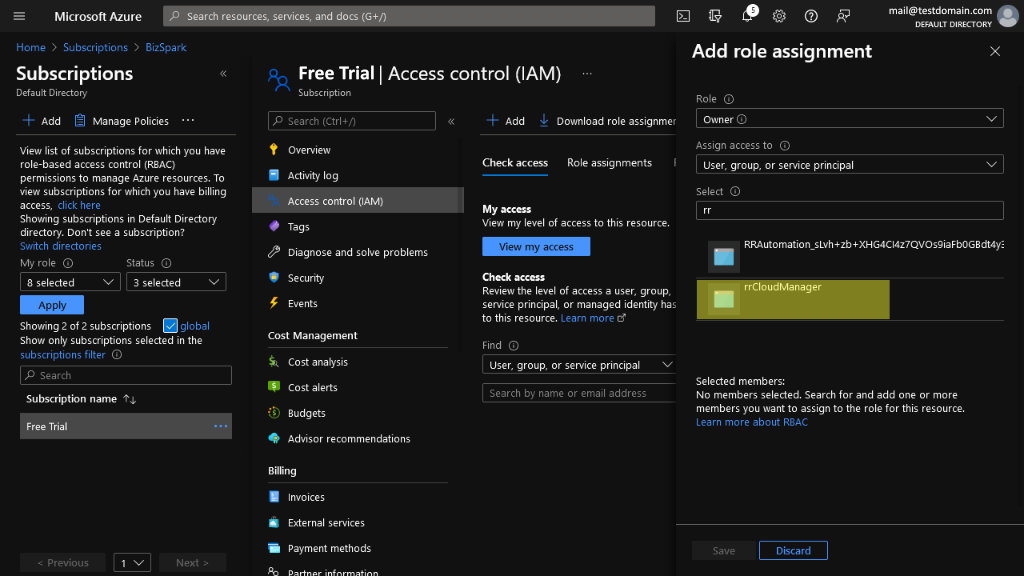Select Access control (IAM) menu item
The width and height of the screenshot is (1024, 576).
tap(357, 200)
